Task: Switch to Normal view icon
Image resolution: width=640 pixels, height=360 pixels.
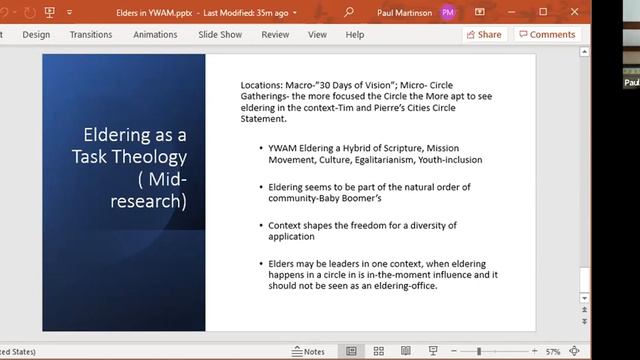Action: 351,351
